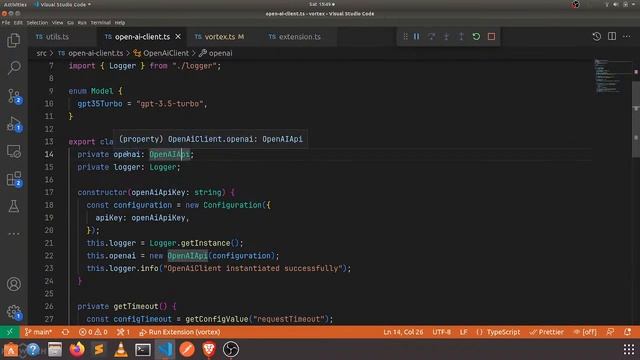This screenshot has height=360, width=640.
Task: Change UTF-8 file encoding
Action: click(x=442, y=332)
